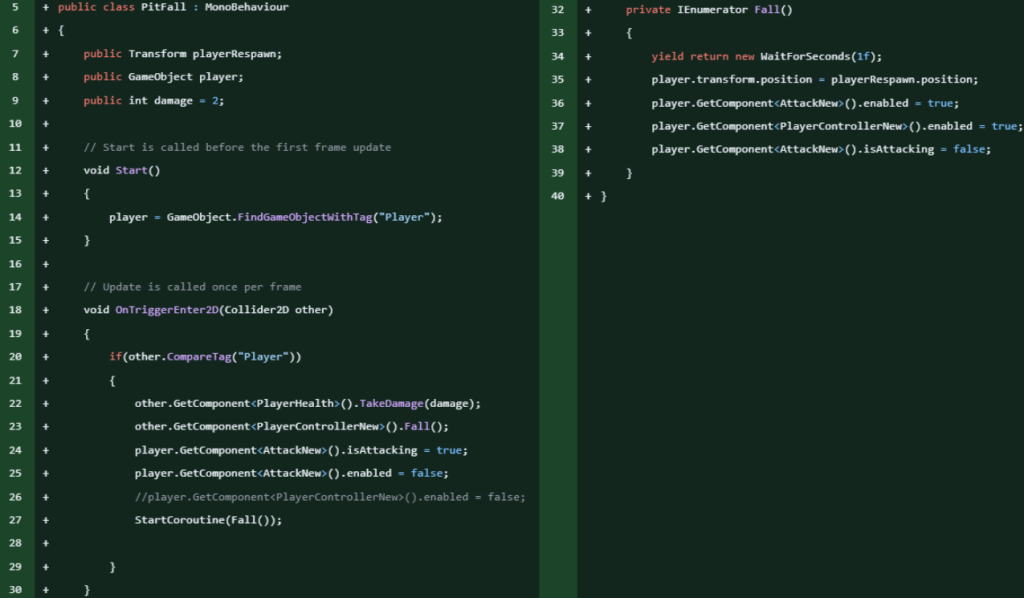Click line number 32 in the gutter
The image size is (1024, 598).
pos(557,10)
